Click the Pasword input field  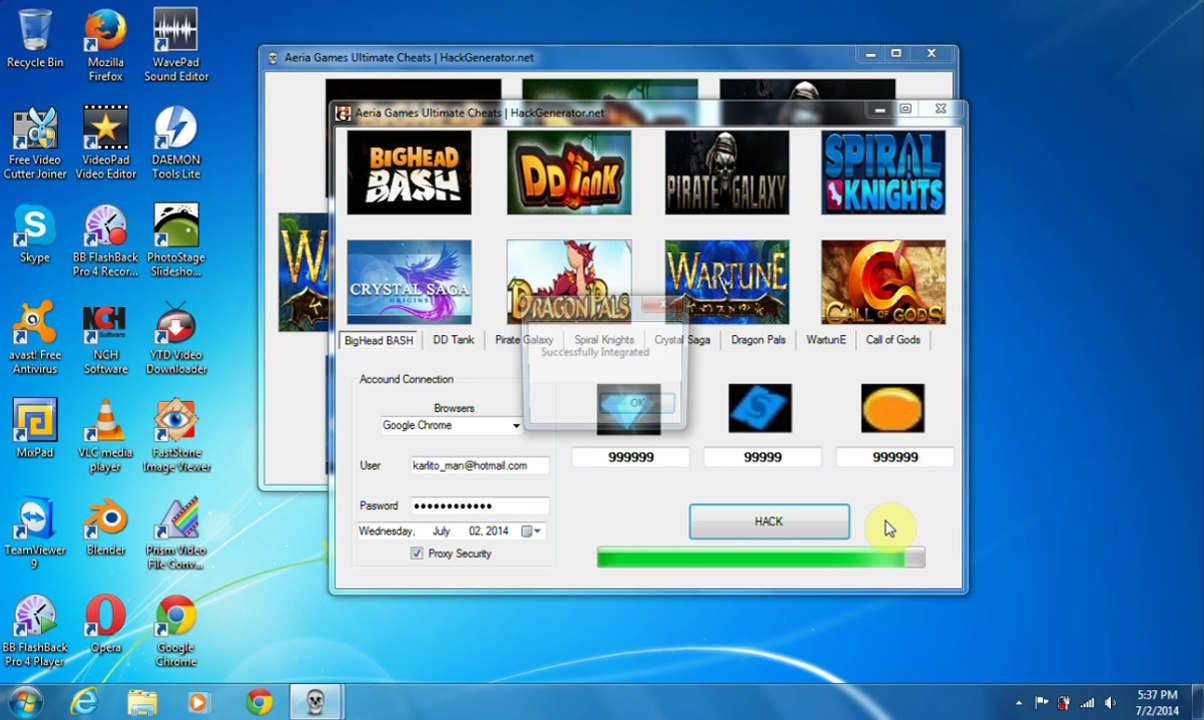[480, 505]
